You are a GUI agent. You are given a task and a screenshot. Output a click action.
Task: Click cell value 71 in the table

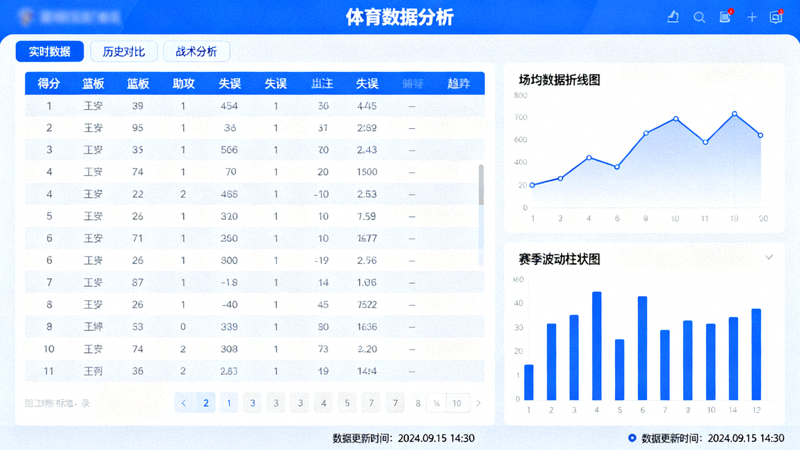point(138,238)
